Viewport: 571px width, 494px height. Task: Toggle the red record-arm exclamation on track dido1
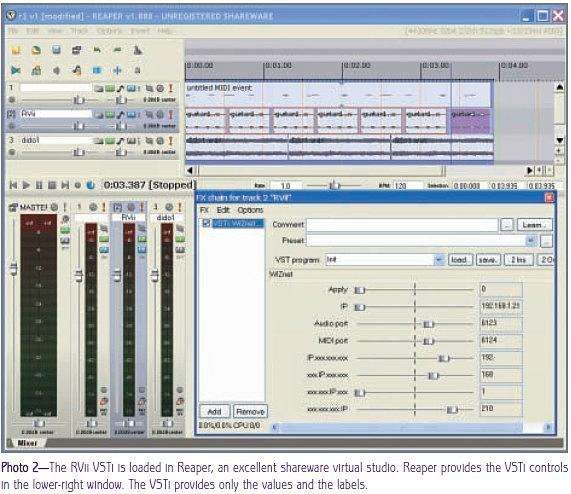coord(170,141)
